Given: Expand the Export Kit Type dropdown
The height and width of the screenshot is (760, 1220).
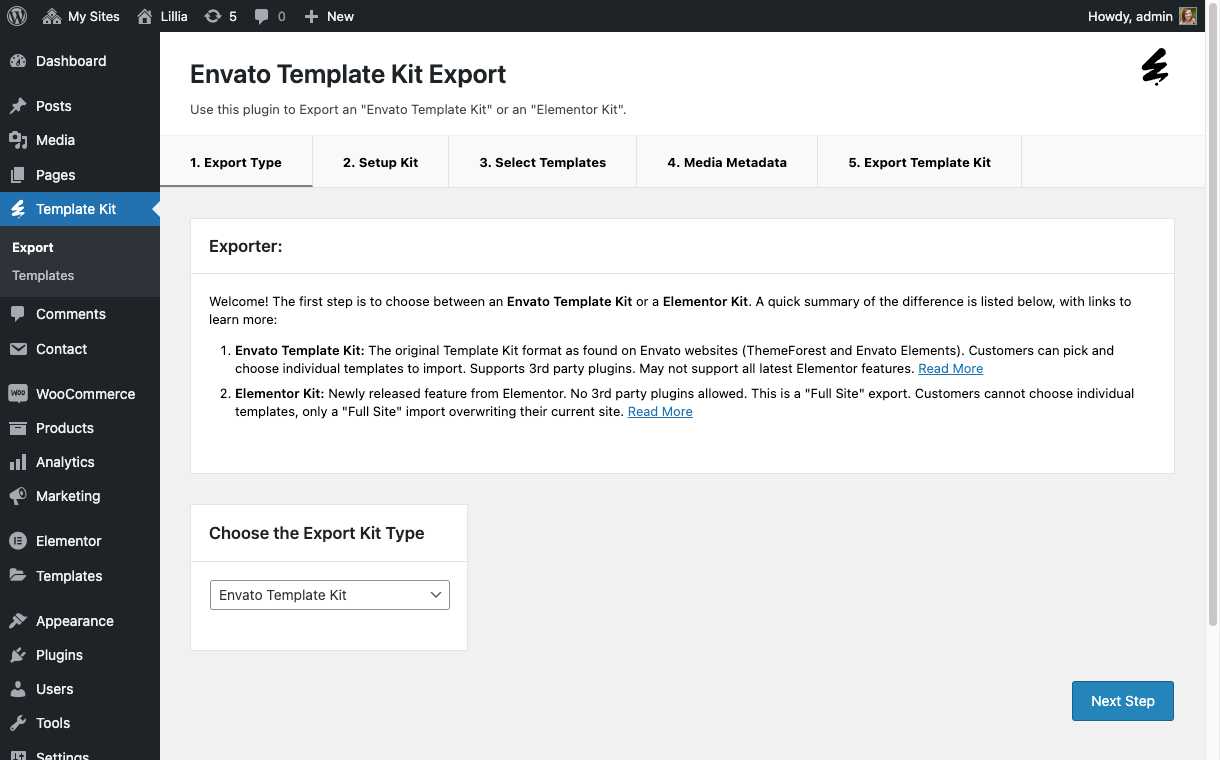Looking at the screenshot, I should click(330, 595).
